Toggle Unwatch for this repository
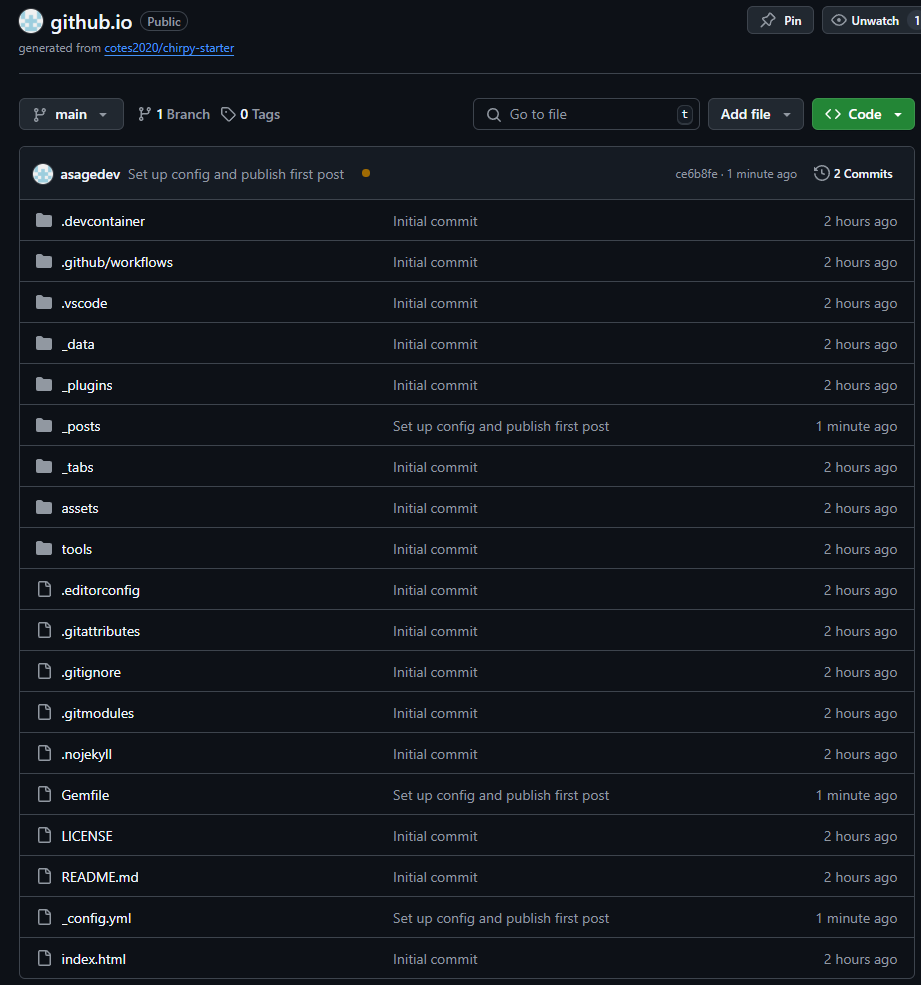 pyautogui.click(x=871, y=21)
